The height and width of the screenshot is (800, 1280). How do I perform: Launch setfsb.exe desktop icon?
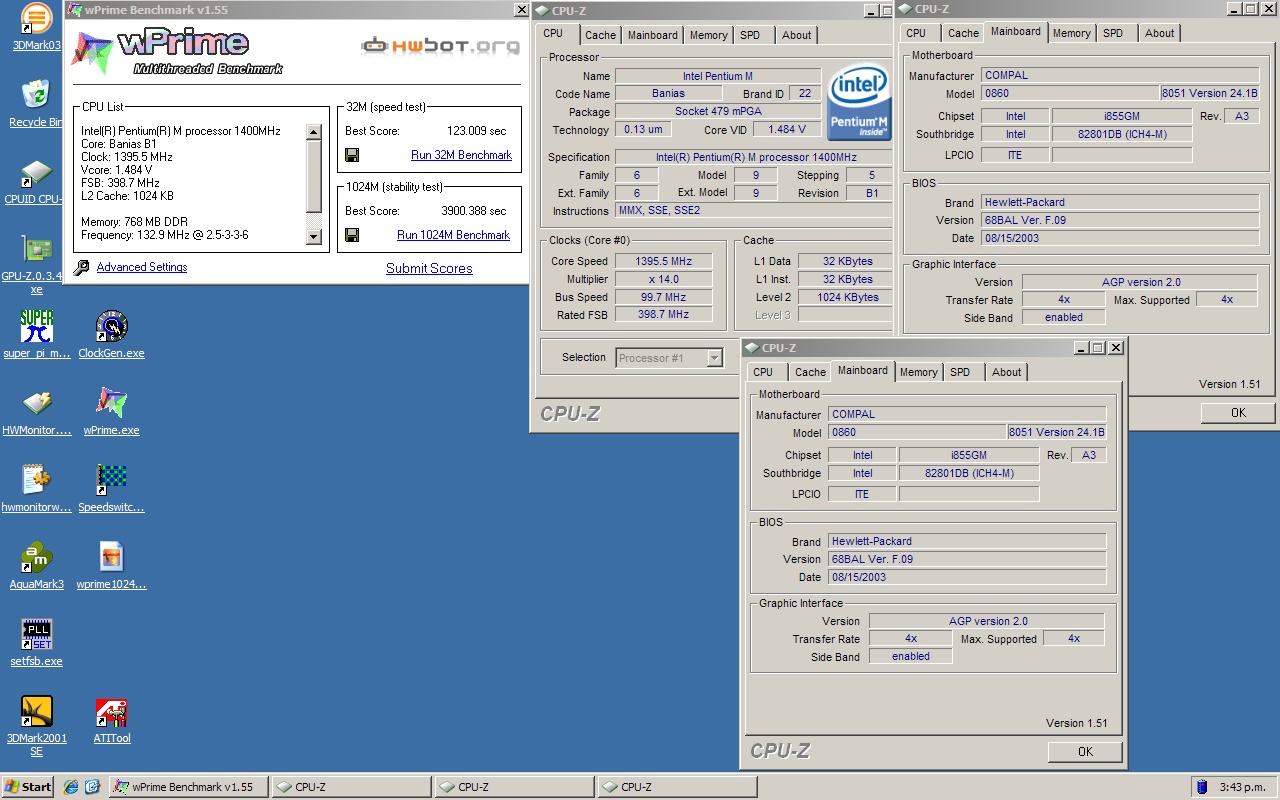(37, 642)
